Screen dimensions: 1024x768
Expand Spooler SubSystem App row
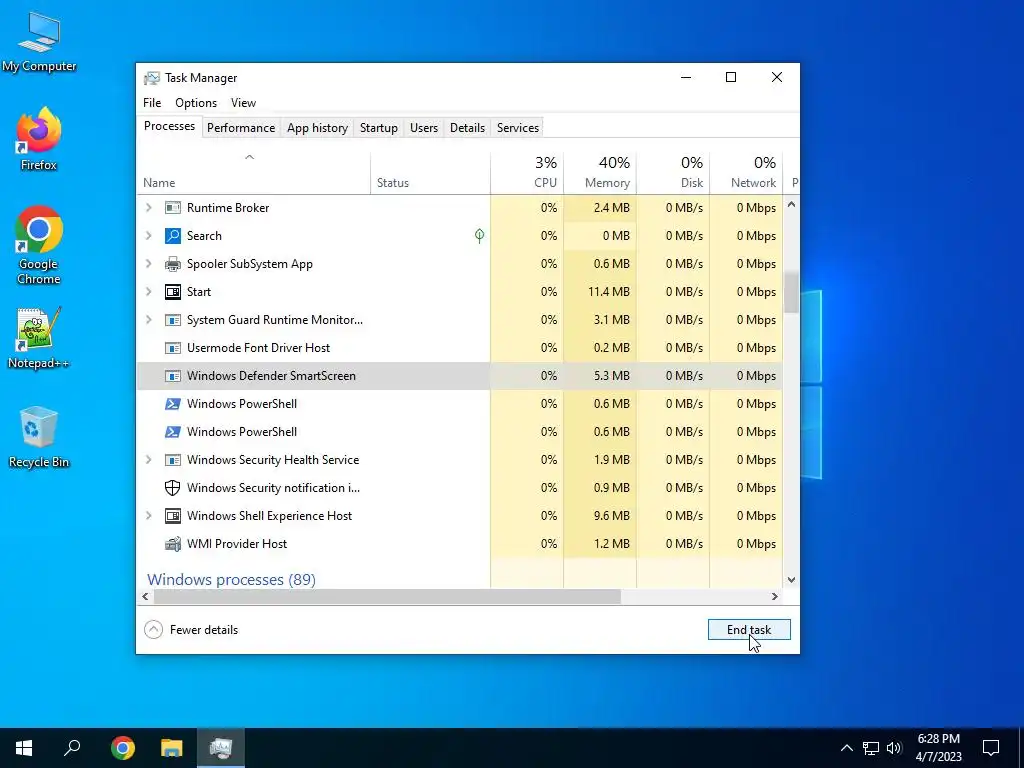coord(149,264)
